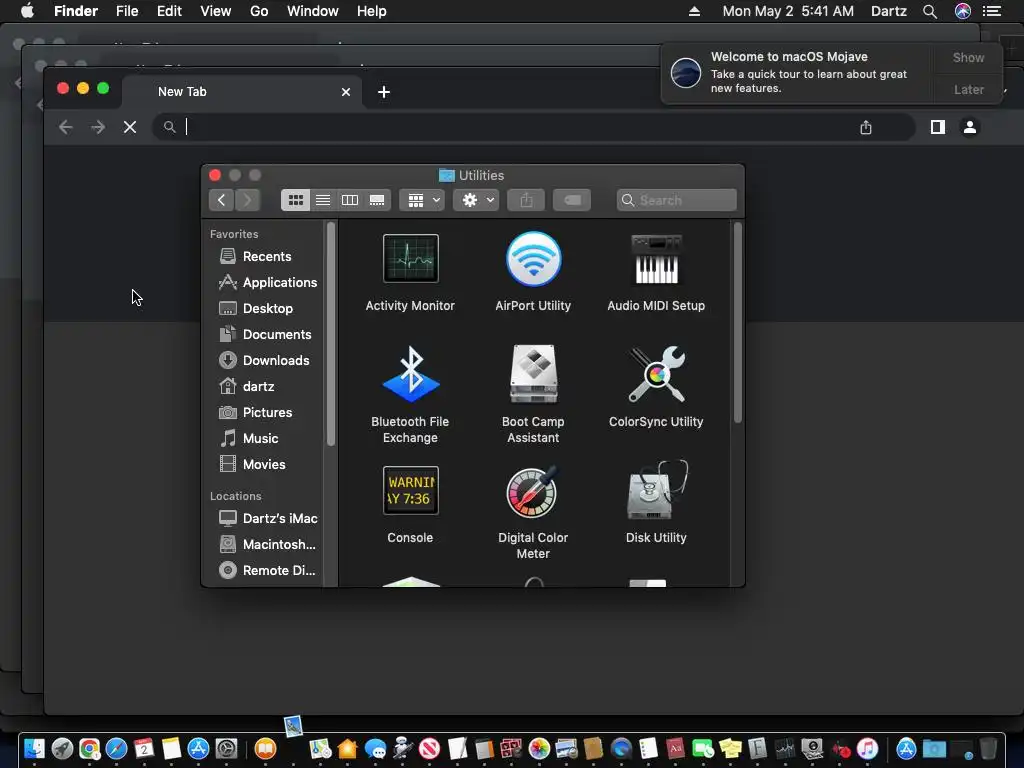Select Remote Disc location
Viewport: 1024px width, 768px height.
266,571
